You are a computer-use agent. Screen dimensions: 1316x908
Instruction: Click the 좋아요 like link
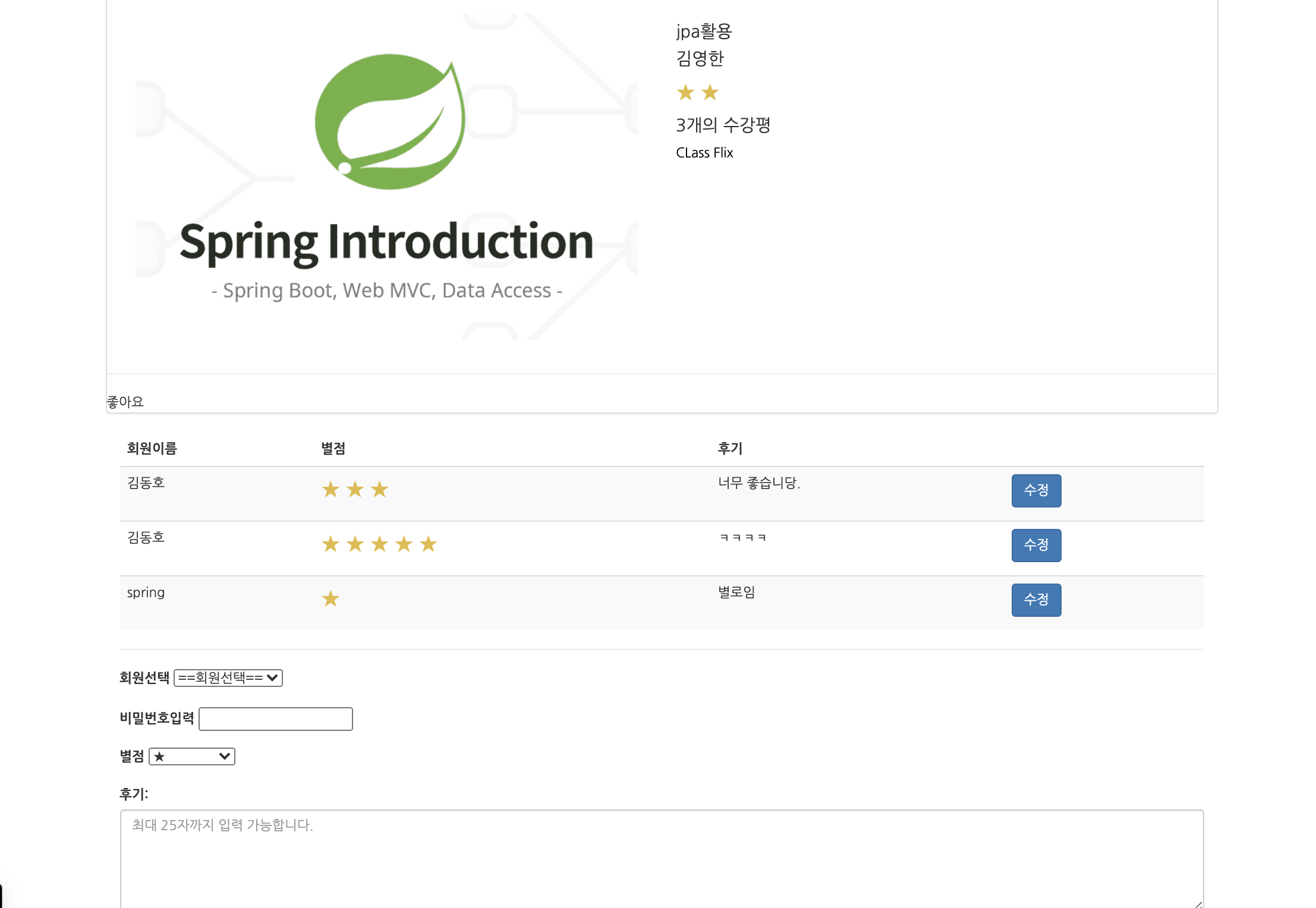click(x=125, y=402)
